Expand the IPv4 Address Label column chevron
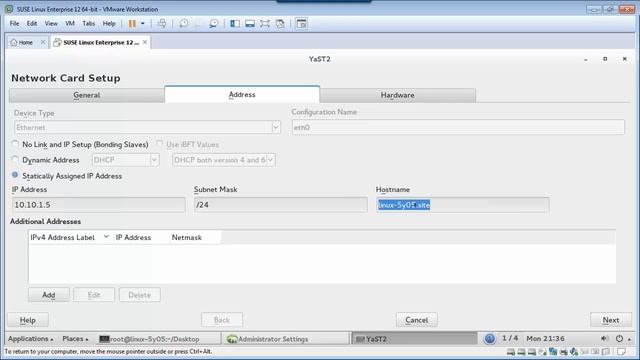Screen dimensions: 640x360 point(106,237)
